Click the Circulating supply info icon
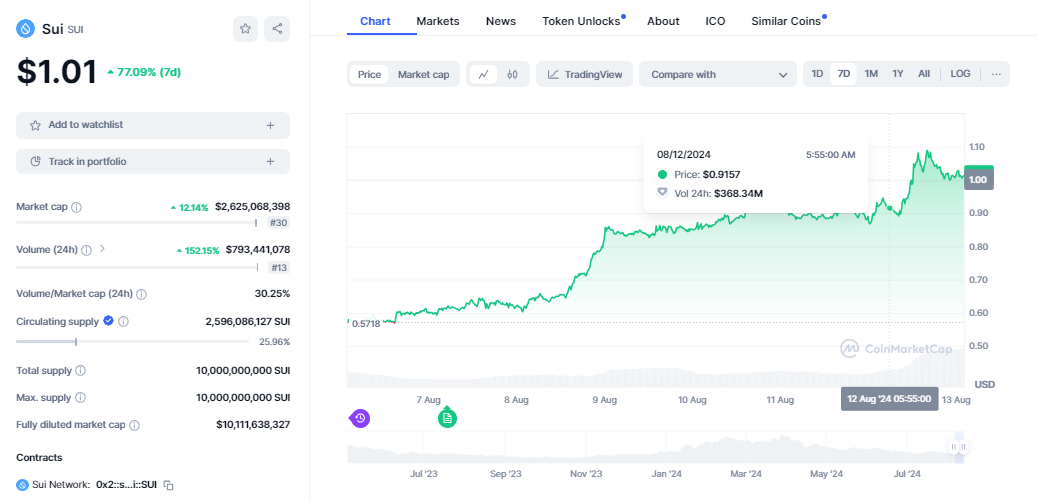1038x501 pixels. pos(123,322)
